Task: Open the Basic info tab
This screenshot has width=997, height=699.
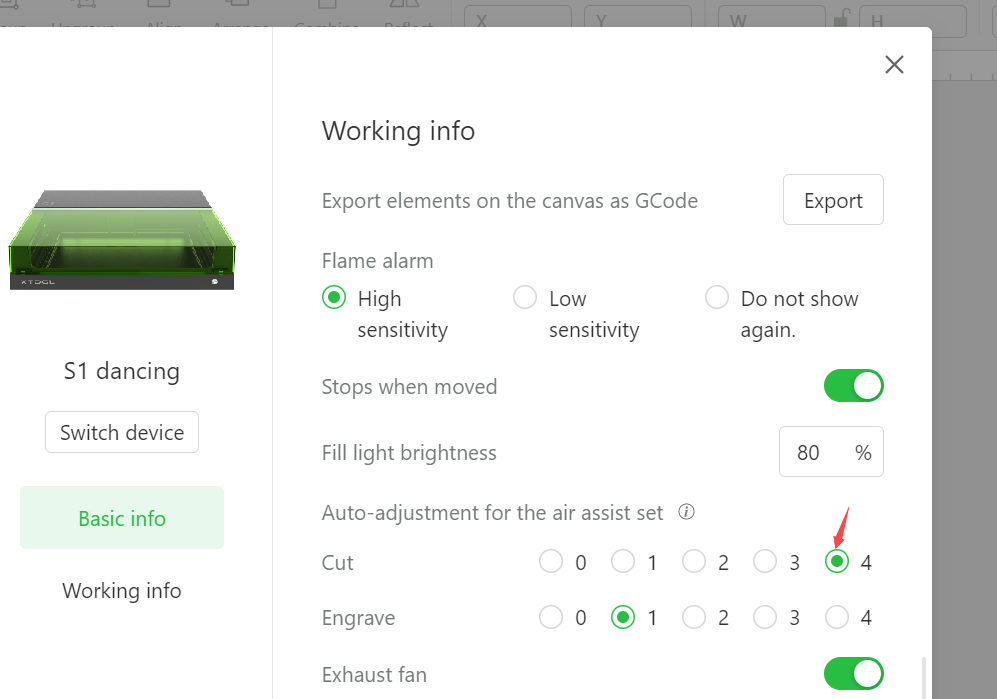Action: (x=122, y=518)
